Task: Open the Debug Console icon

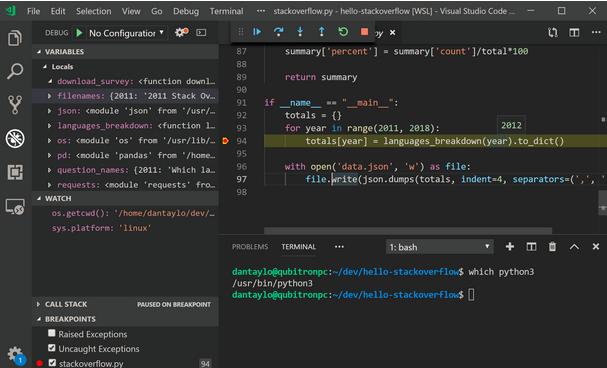Action: pos(201,33)
